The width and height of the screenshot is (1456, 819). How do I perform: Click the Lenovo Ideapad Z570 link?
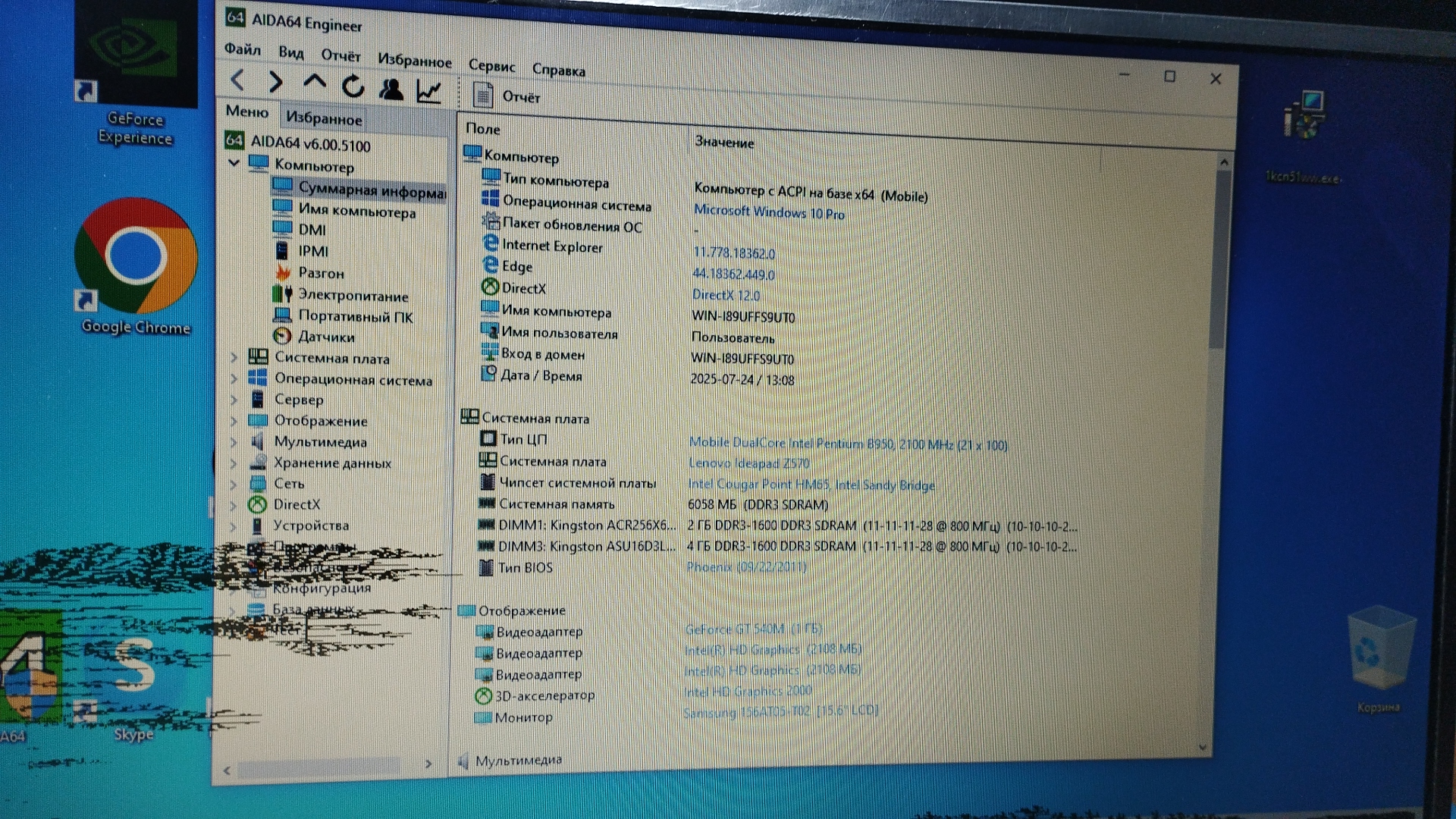748,463
